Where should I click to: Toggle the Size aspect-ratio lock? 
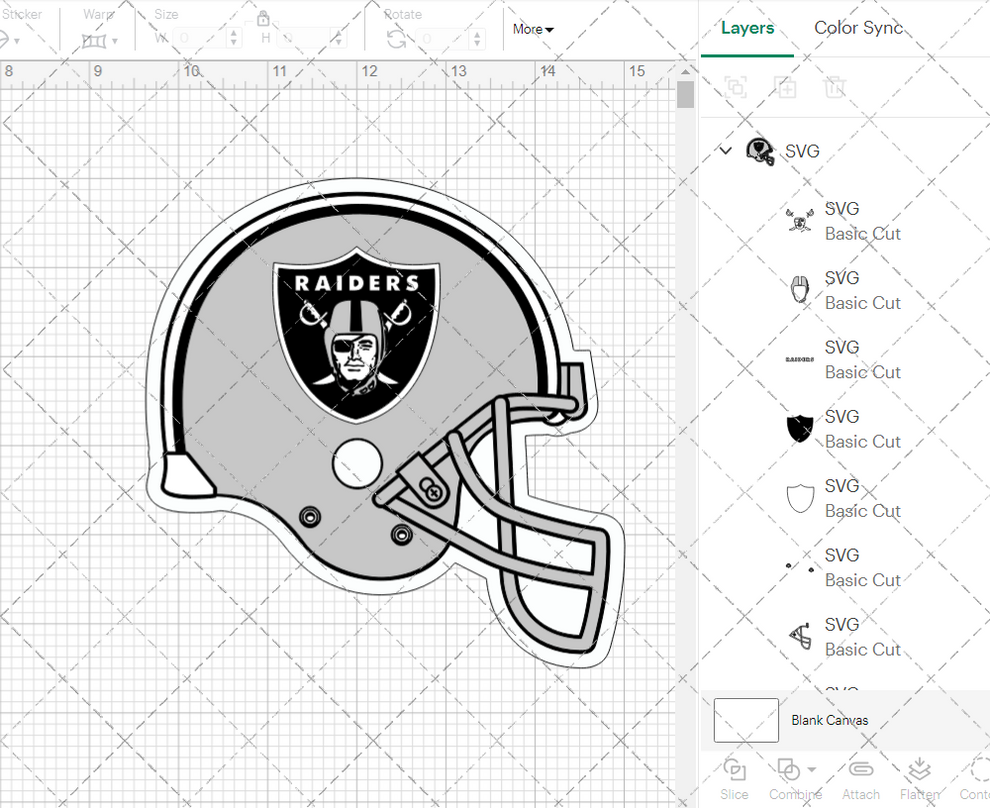pyautogui.click(x=263, y=20)
